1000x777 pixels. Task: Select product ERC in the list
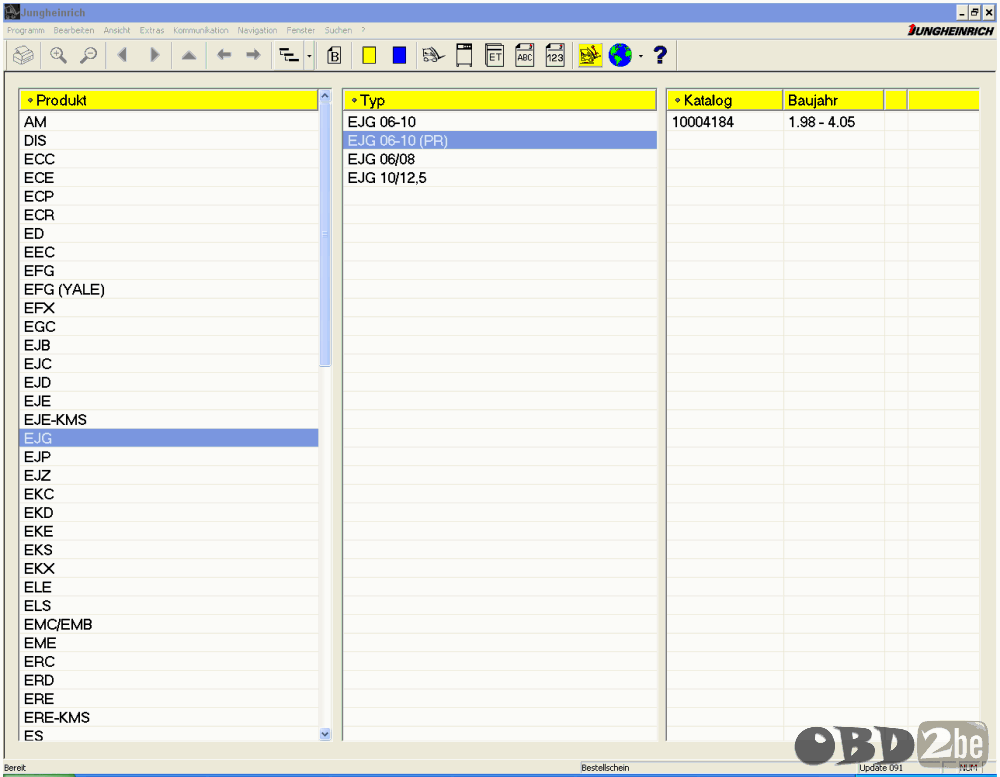pyautogui.click(x=169, y=662)
